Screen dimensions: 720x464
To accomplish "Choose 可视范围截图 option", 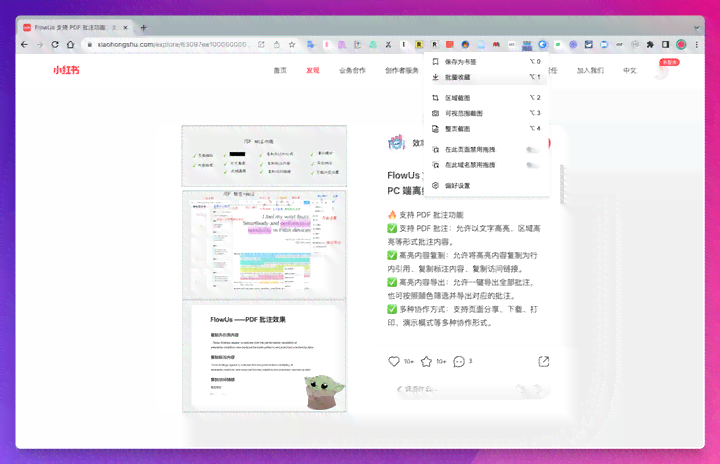I will [487, 113].
